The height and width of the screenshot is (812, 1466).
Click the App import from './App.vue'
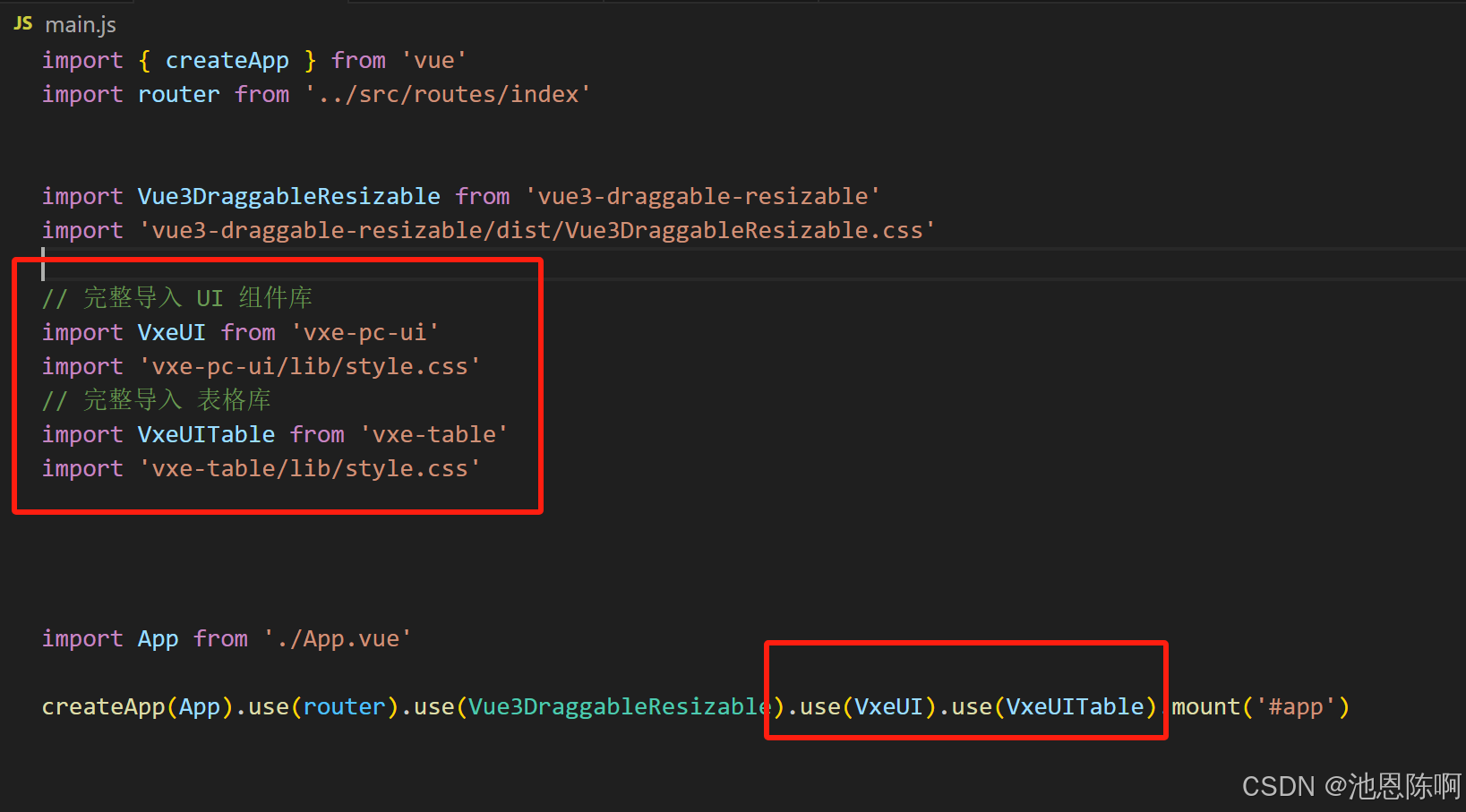click(x=158, y=638)
